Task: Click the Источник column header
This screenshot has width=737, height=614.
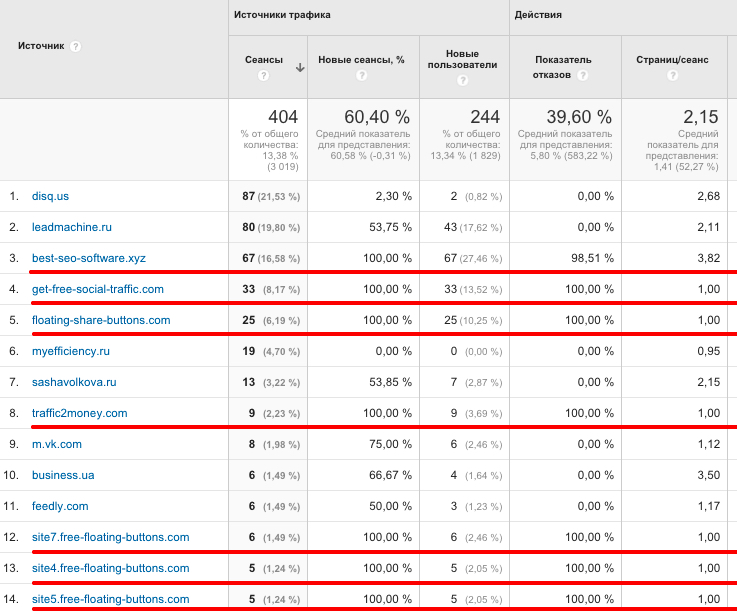Action: point(41,46)
